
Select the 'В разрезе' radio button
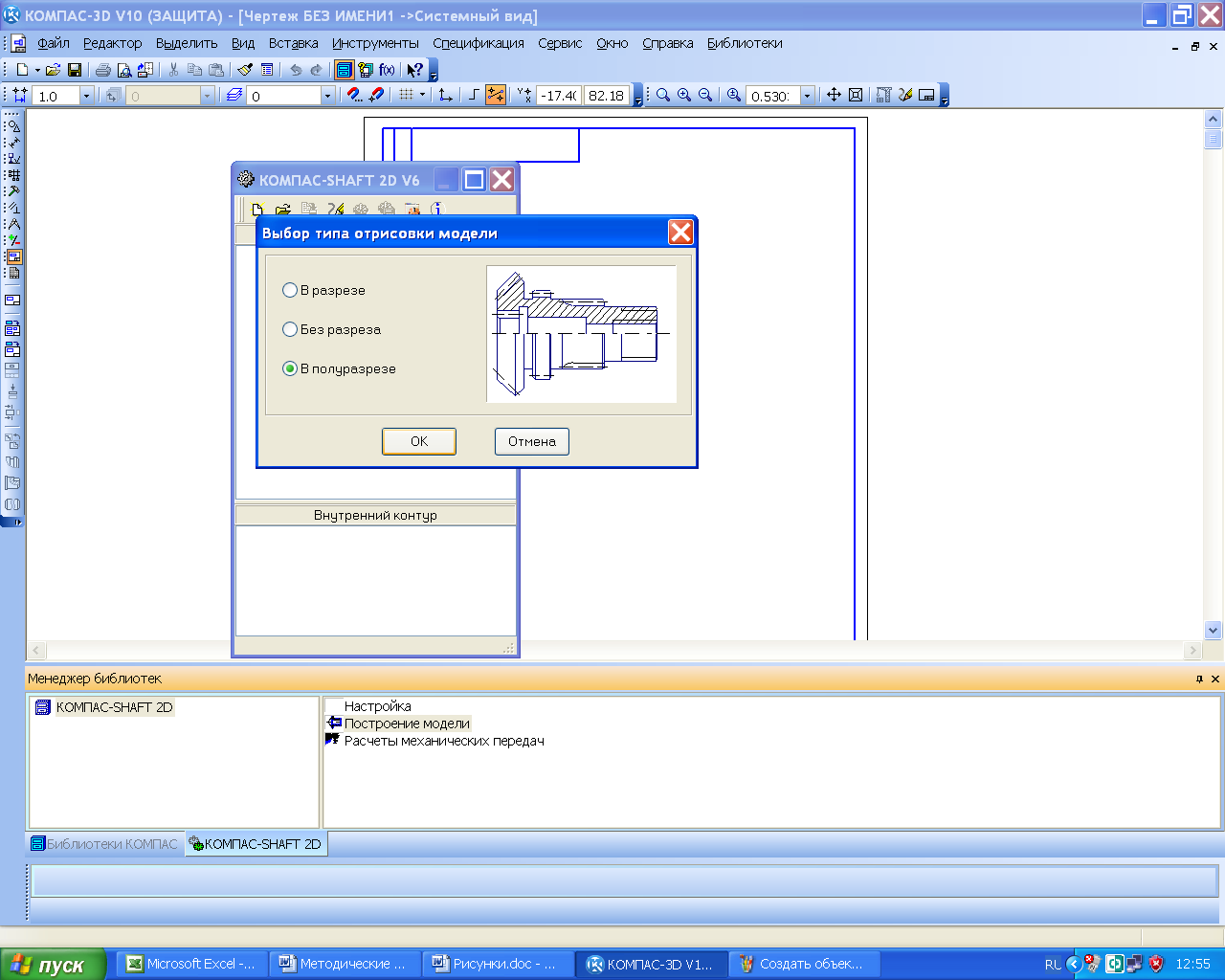click(290, 290)
